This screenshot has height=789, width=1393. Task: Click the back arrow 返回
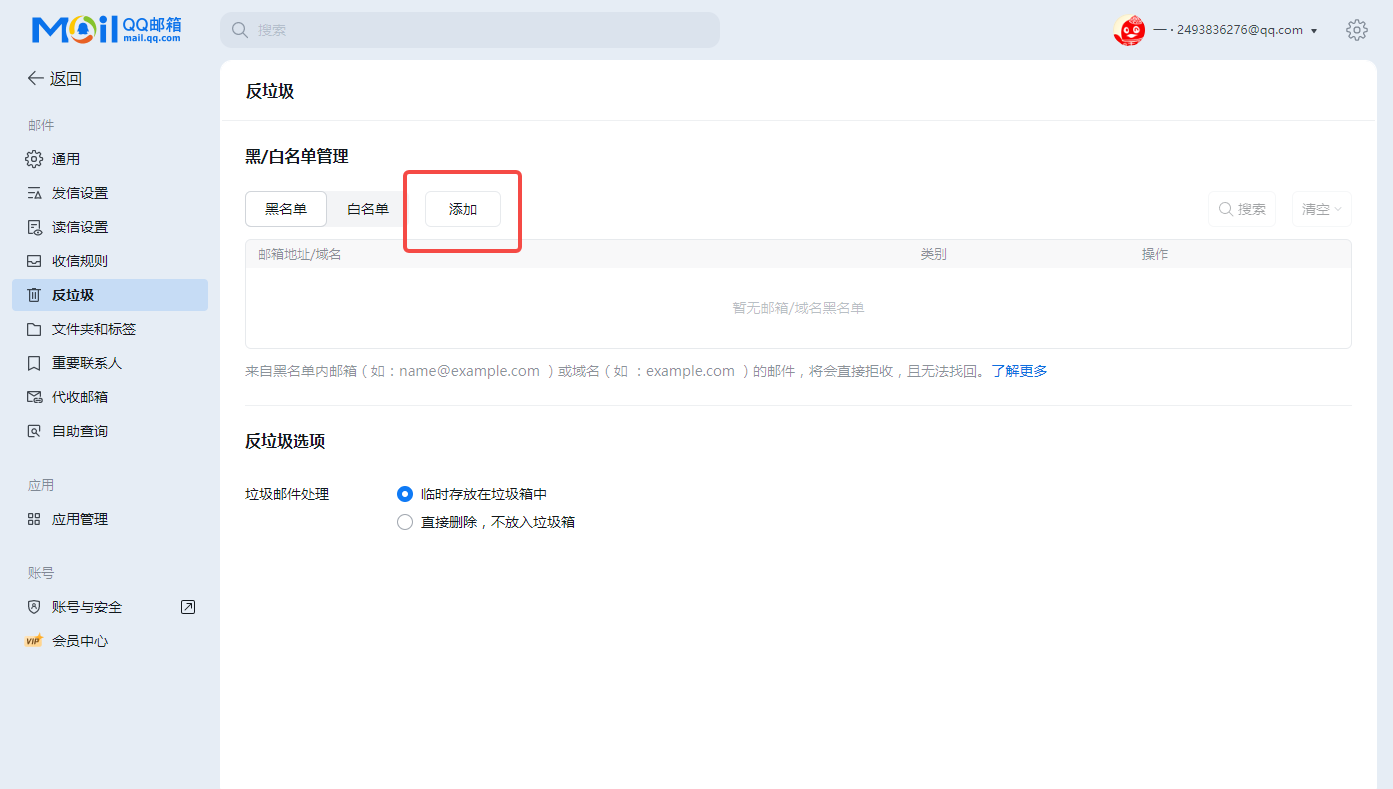coord(54,79)
